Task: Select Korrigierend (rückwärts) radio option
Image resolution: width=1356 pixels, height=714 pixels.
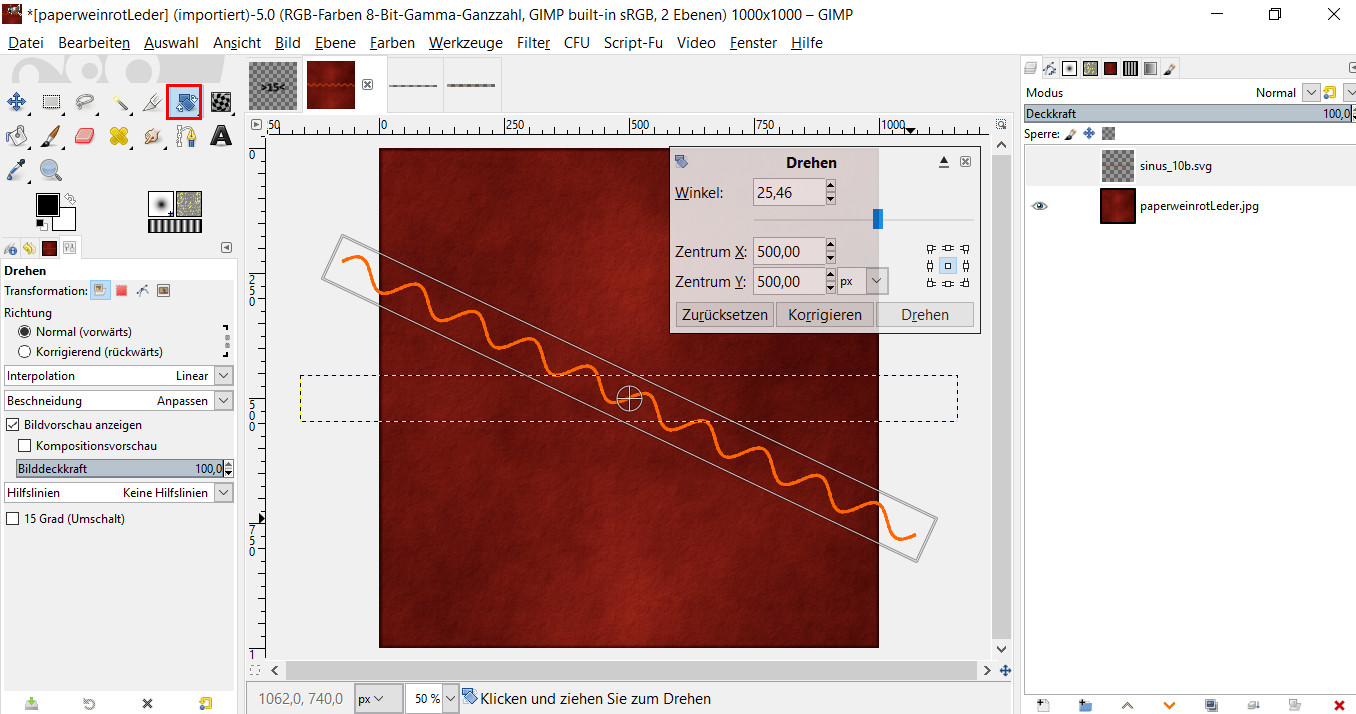Action: pos(25,352)
